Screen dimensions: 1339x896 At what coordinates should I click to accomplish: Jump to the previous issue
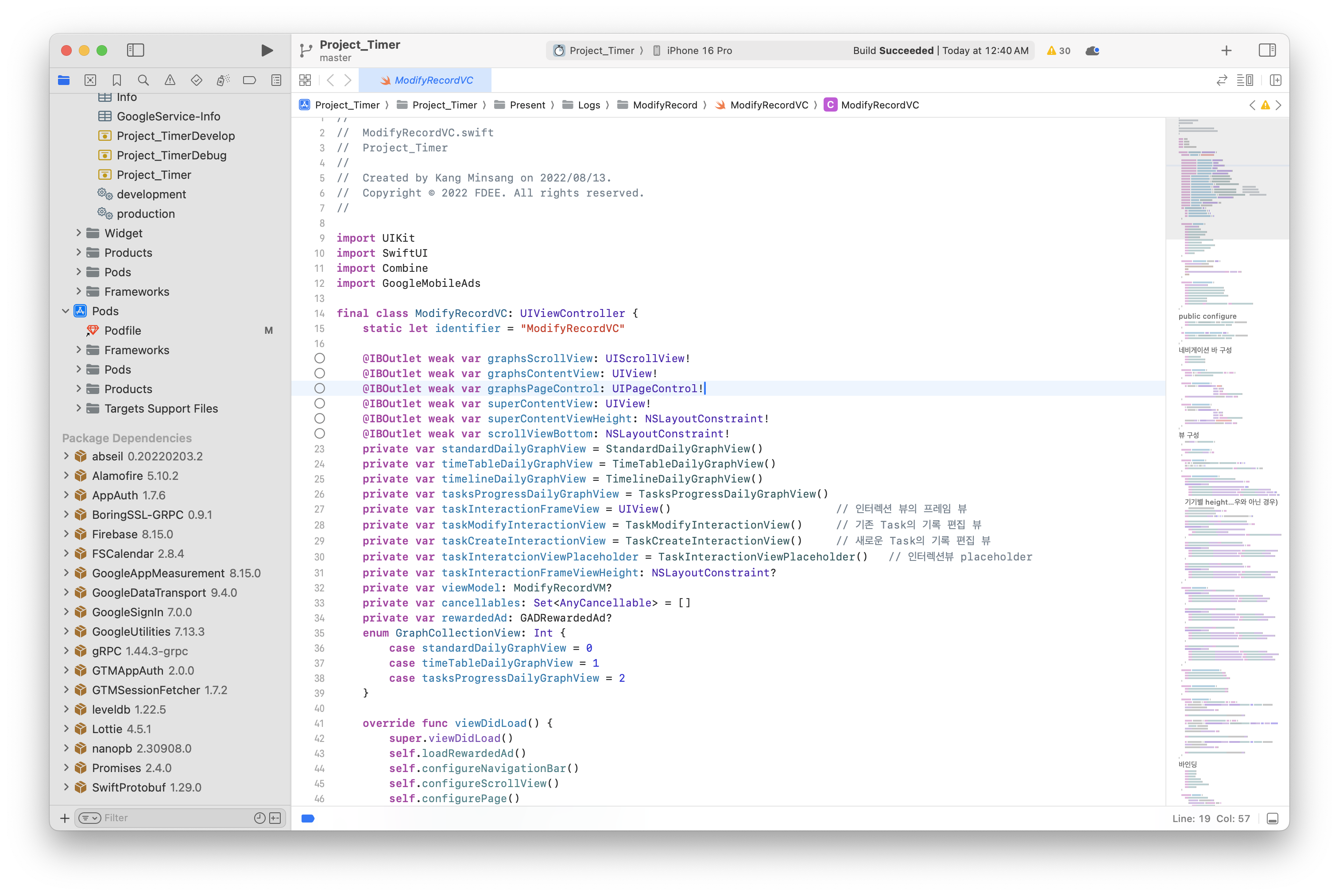click(1252, 105)
